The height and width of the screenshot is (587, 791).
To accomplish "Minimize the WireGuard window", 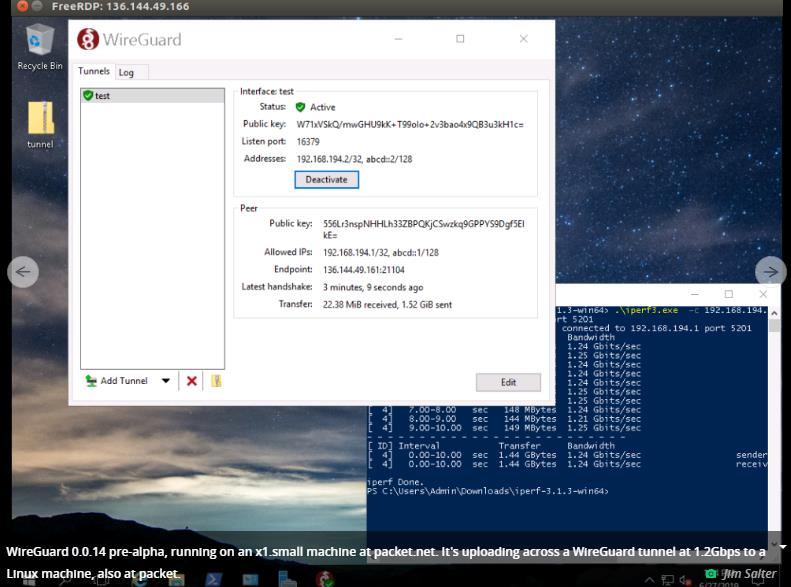I will pos(398,39).
